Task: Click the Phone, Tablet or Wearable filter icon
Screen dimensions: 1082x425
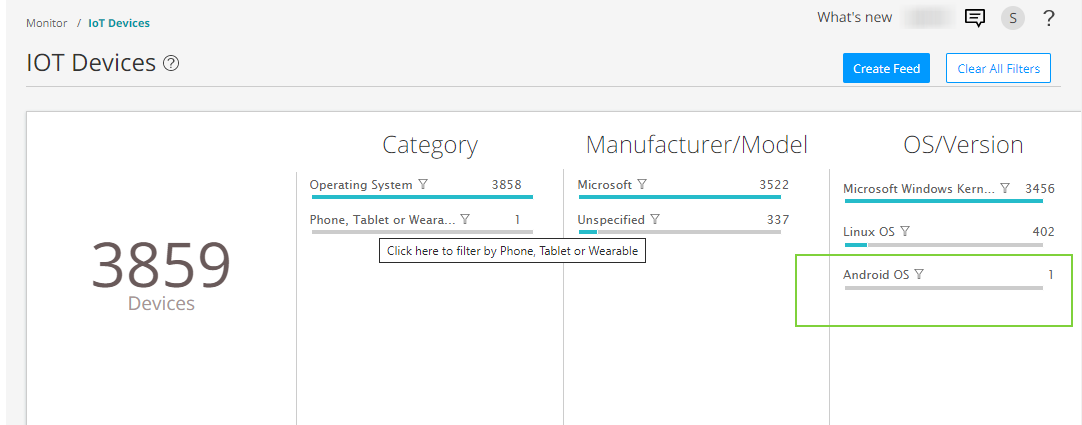Action: click(465, 220)
